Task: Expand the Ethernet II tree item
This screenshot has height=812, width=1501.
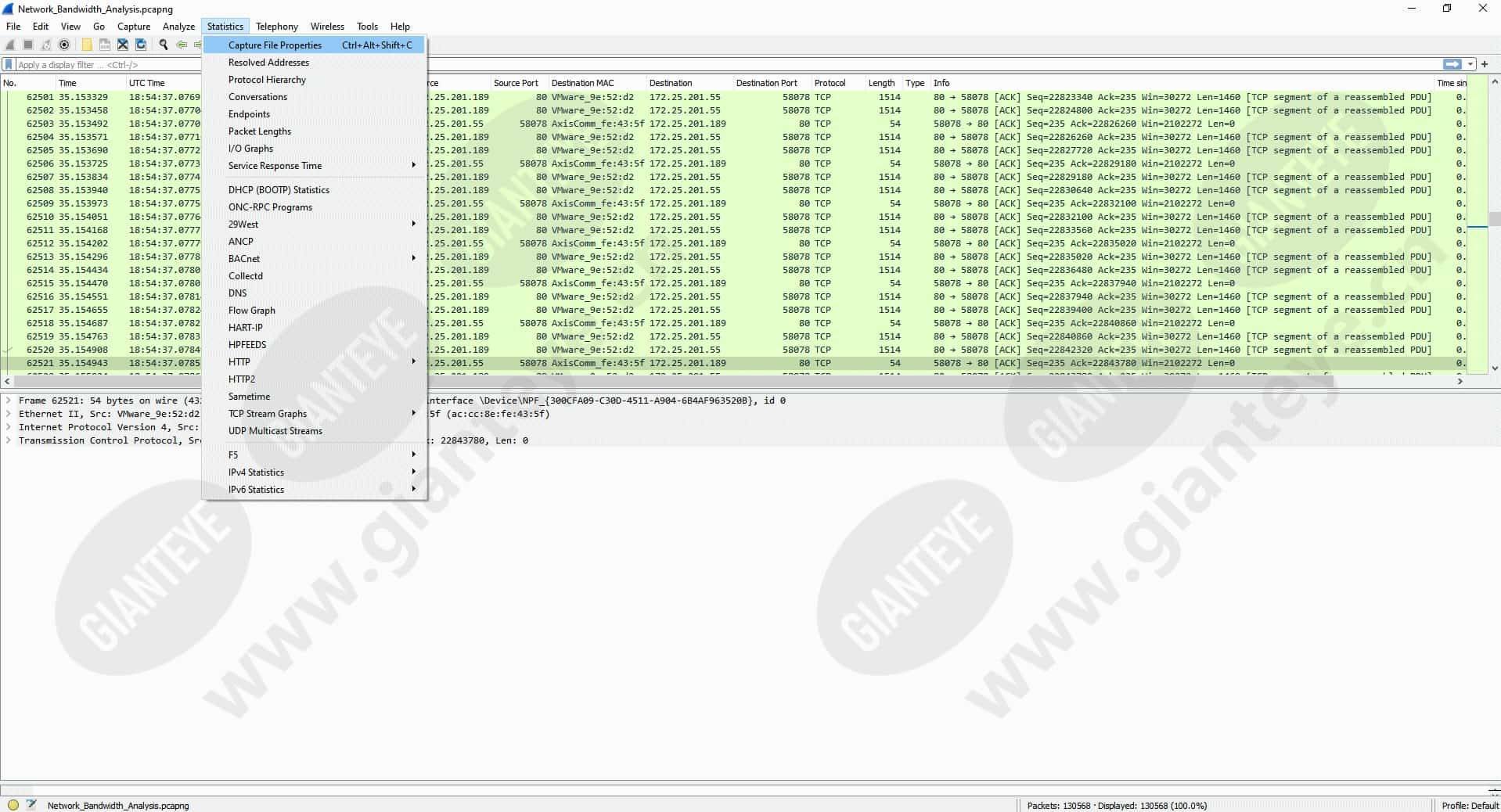Action: pos(9,413)
